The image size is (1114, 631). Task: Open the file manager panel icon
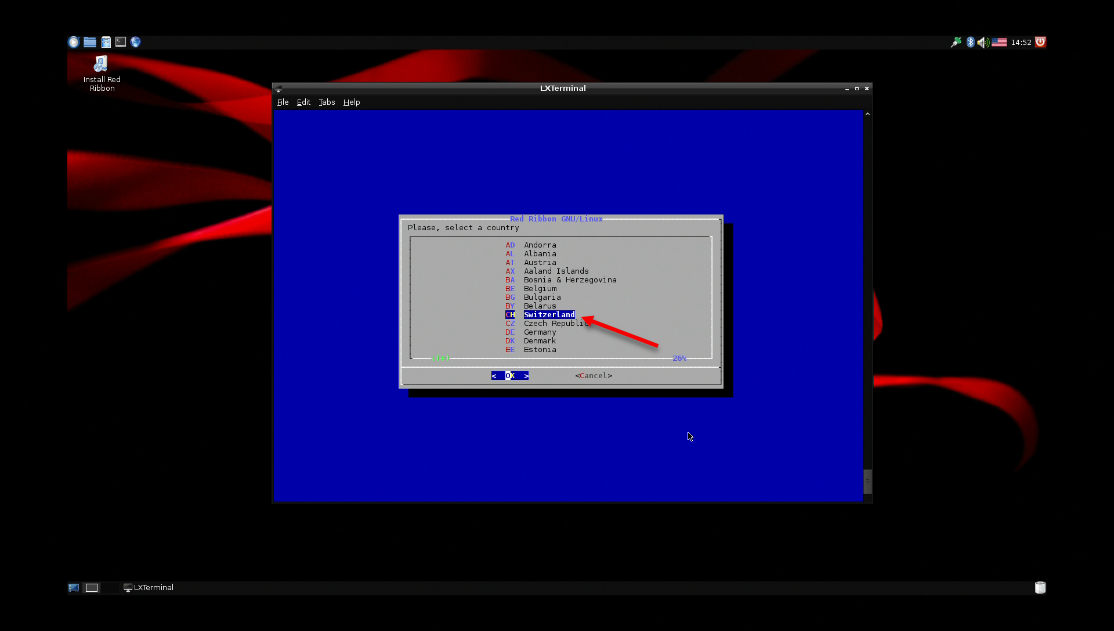tap(90, 42)
